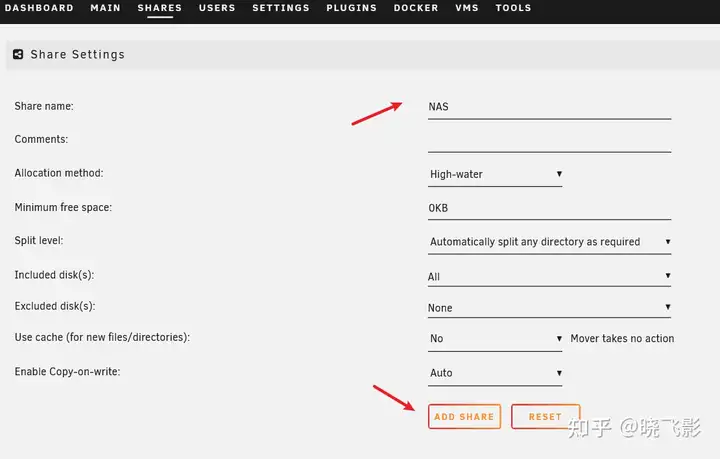Go to the Settings tab
Screen dimensions: 720x459
pyautogui.click(x=280, y=8)
